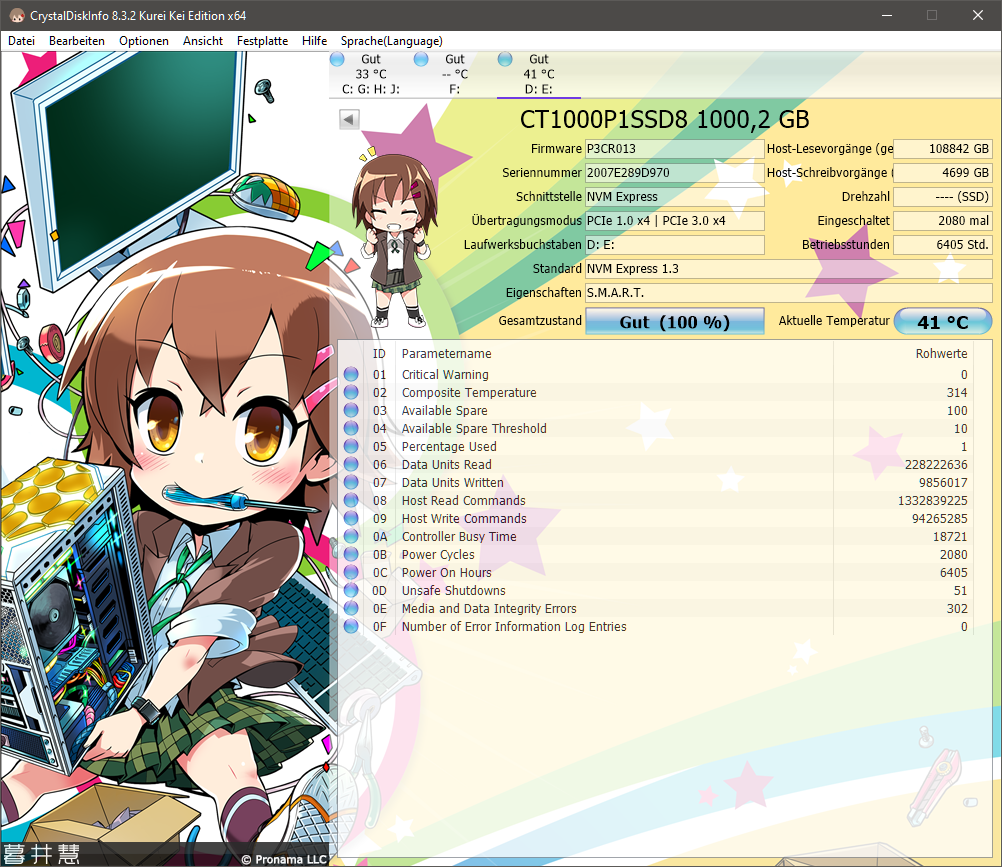Click the status orb for Host Write Commands

click(351, 518)
